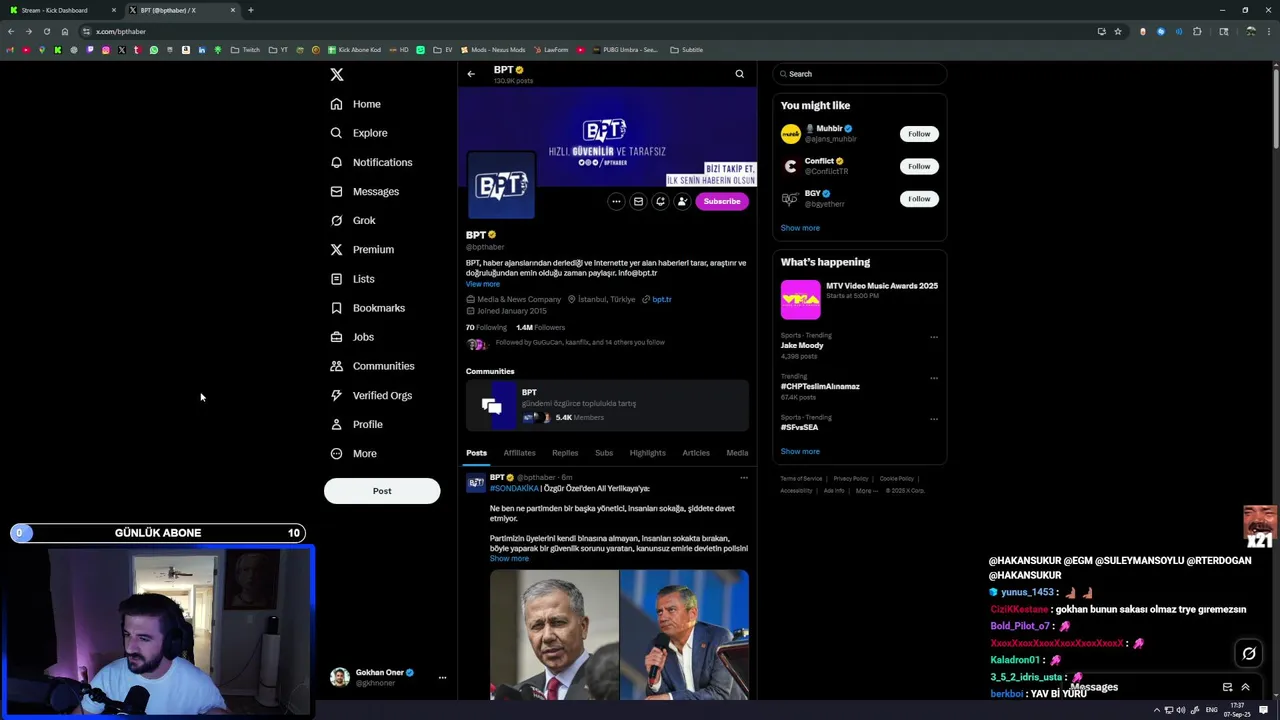
Task: Open Premium in the X sidebar
Action: pos(362,249)
